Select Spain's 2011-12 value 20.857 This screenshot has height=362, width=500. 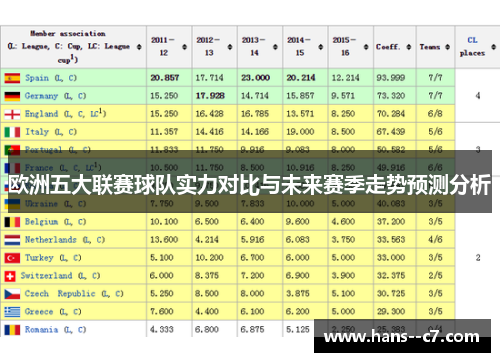[x=169, y=78]
